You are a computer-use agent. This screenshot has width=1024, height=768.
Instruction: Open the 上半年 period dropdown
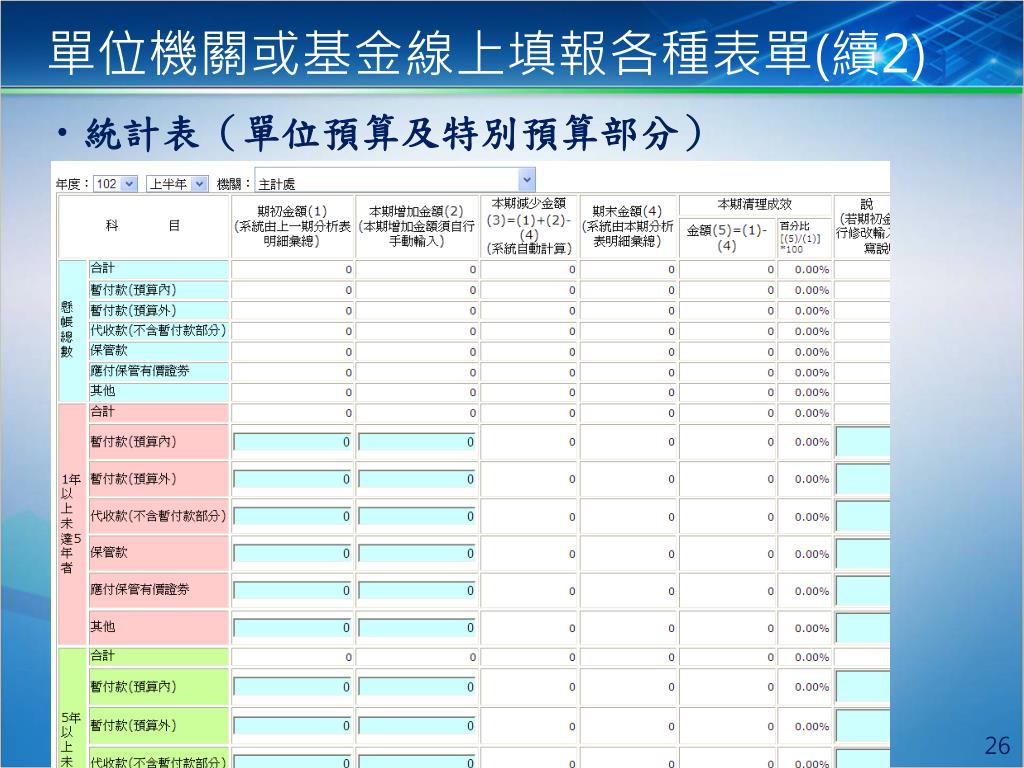click(176, 184)
